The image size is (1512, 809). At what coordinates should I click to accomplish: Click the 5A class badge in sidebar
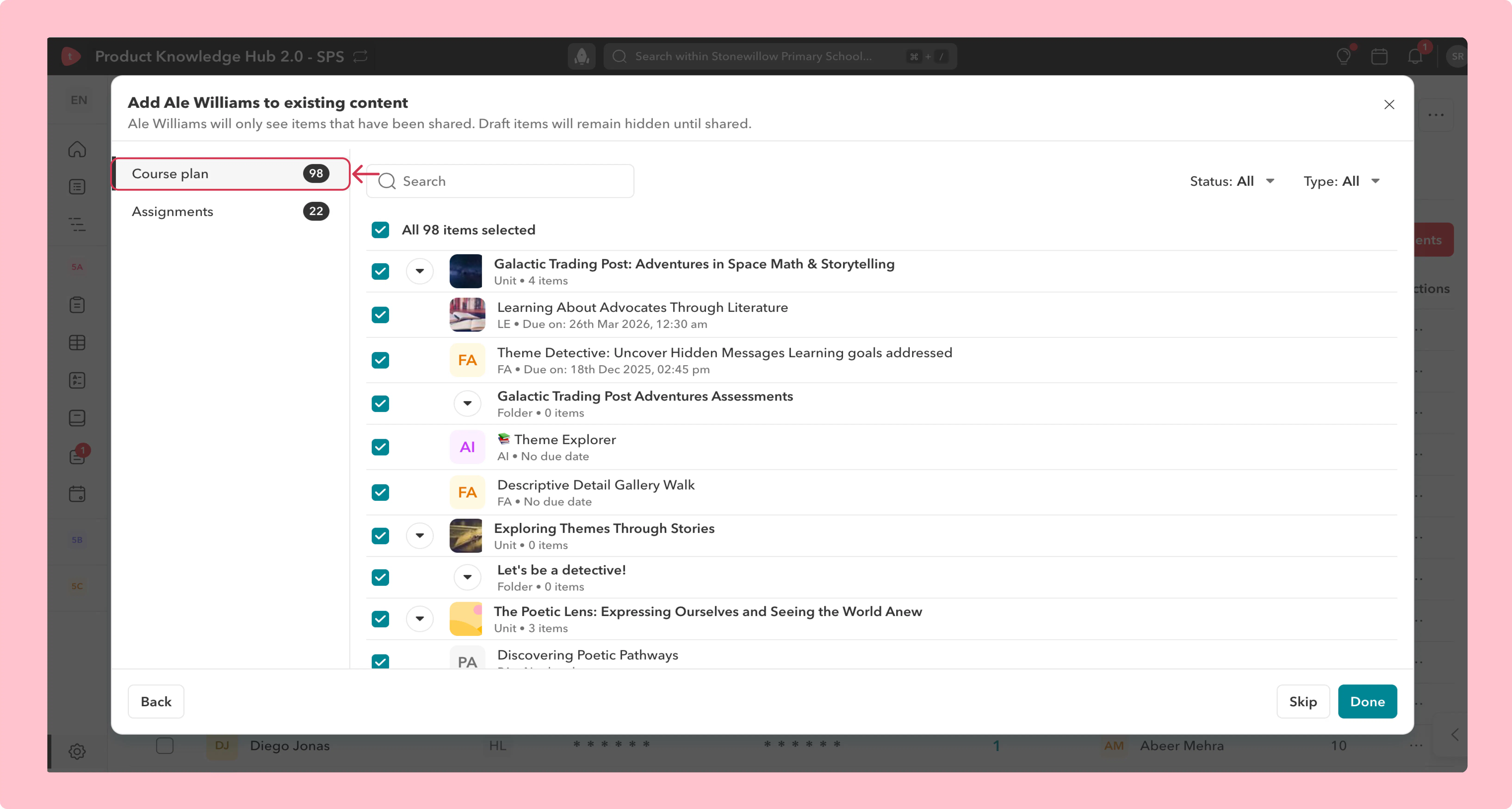[x=77, y=267]
